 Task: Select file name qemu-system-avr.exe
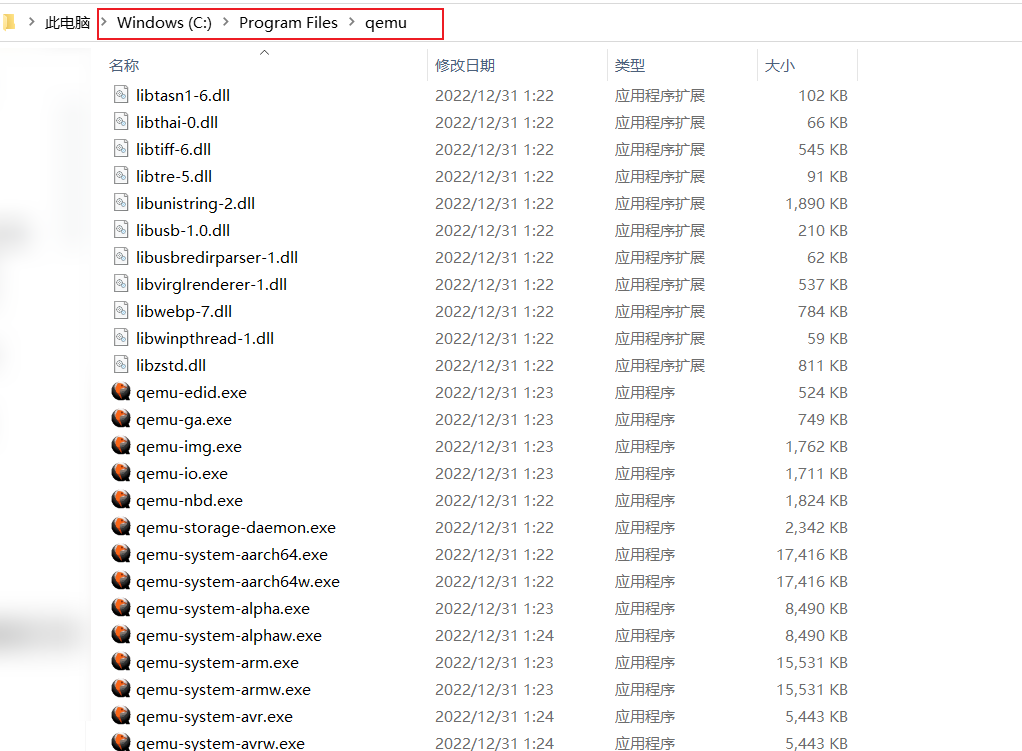pos(214,717)
